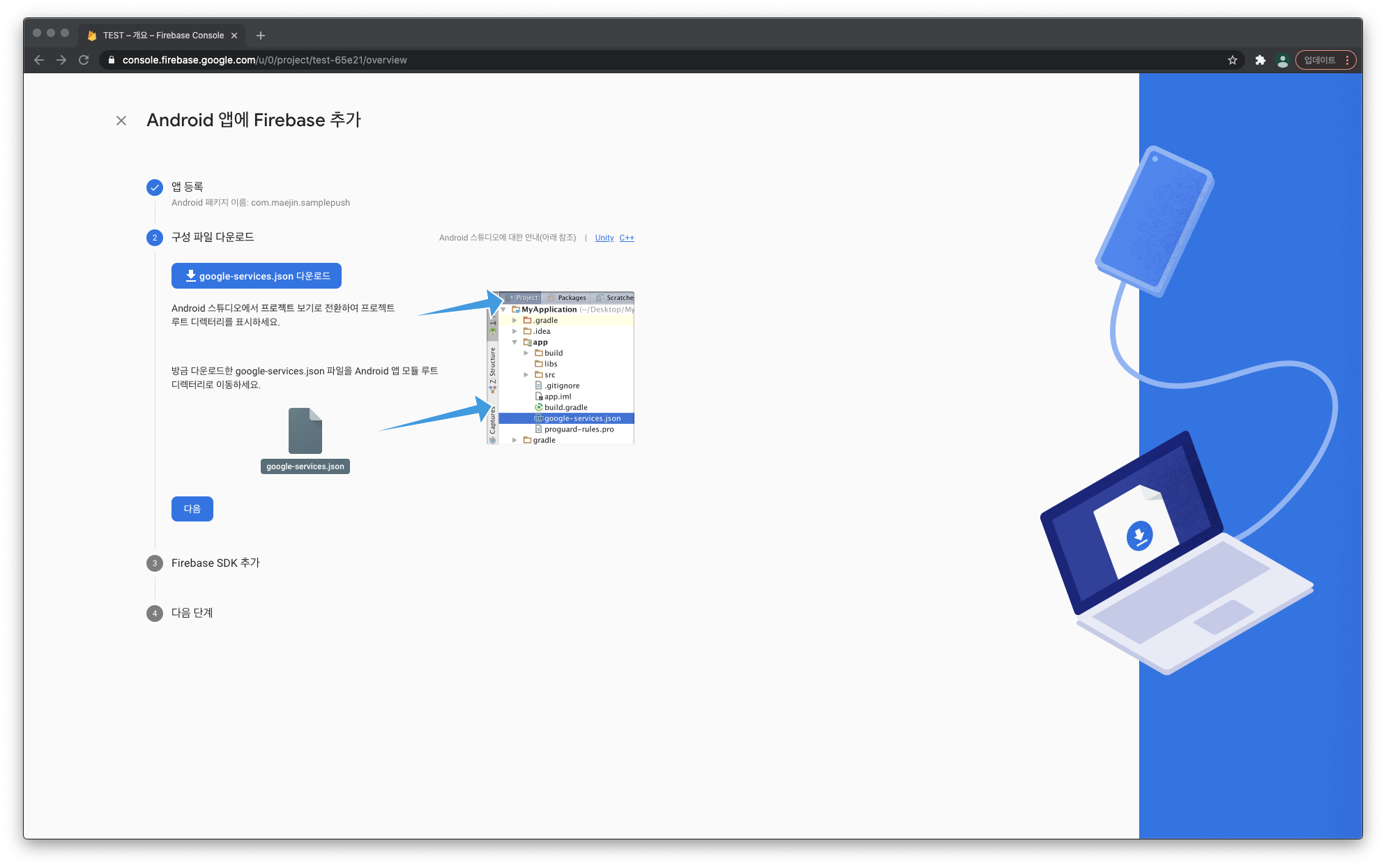This screenshot has height=868, width=1386.
Task: Click the Firebase flame favicon on tab
Action: coord(92,36)
